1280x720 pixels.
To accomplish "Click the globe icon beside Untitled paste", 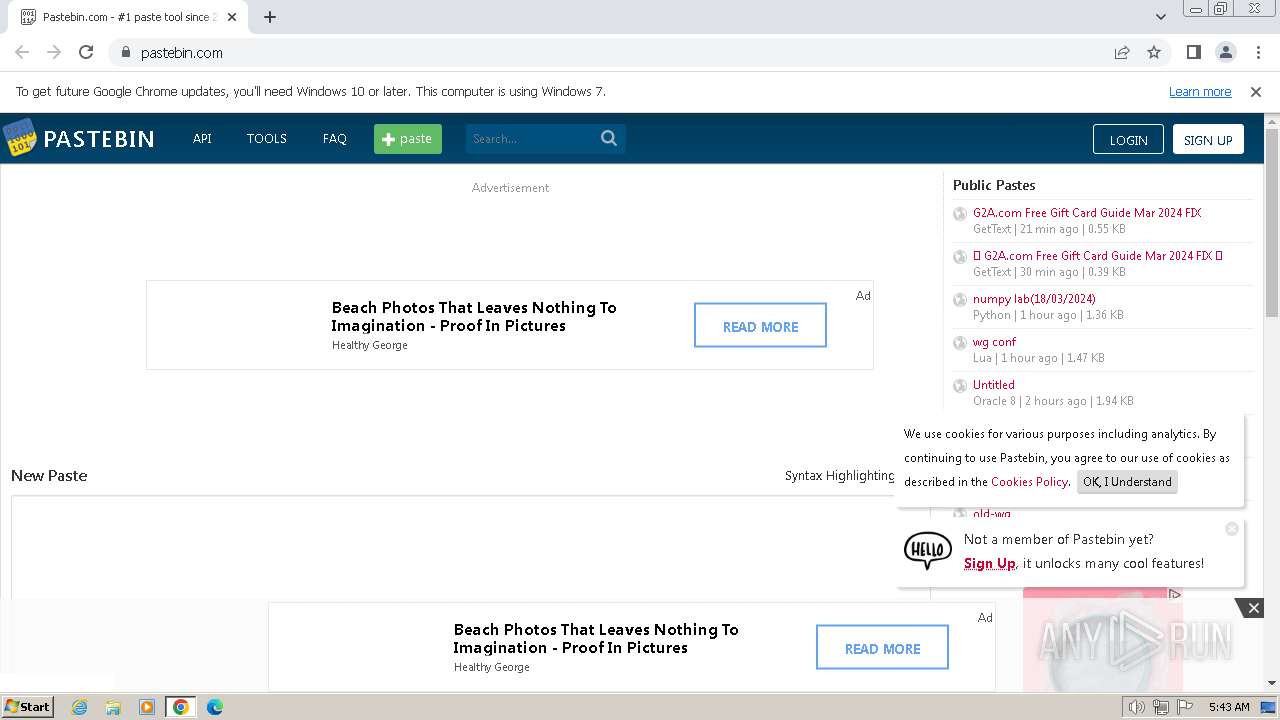I will (x=960, y=386).
